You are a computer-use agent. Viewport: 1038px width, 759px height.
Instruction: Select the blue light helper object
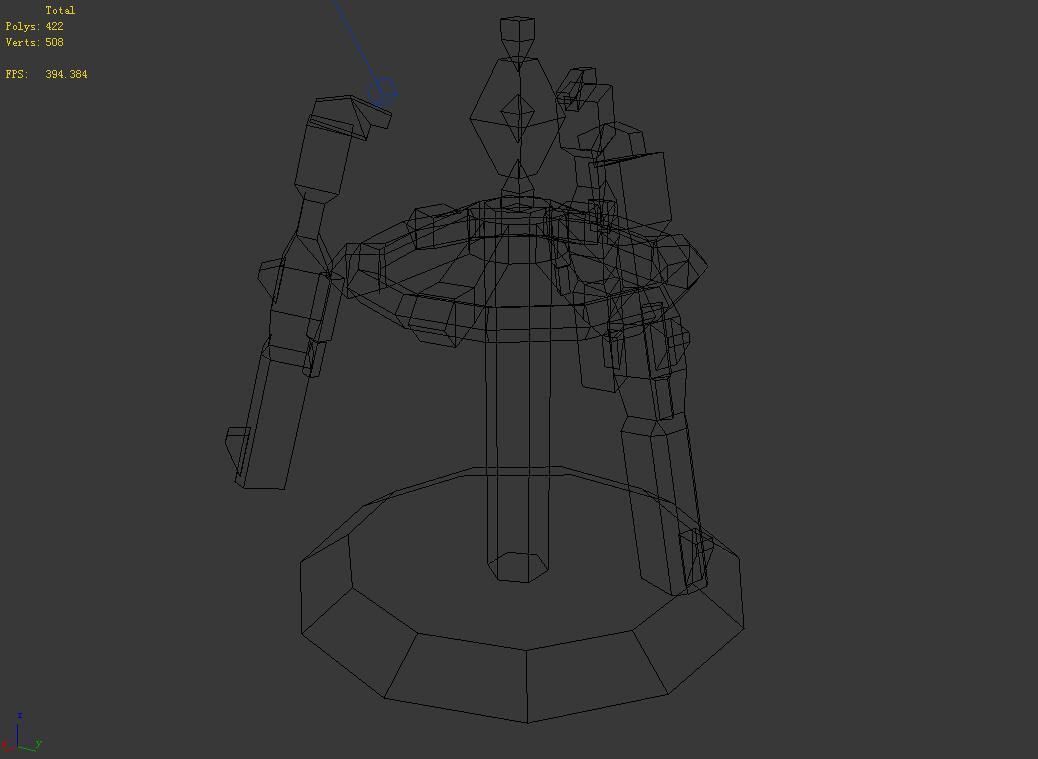pyautogui.click(x=383, y=91)
